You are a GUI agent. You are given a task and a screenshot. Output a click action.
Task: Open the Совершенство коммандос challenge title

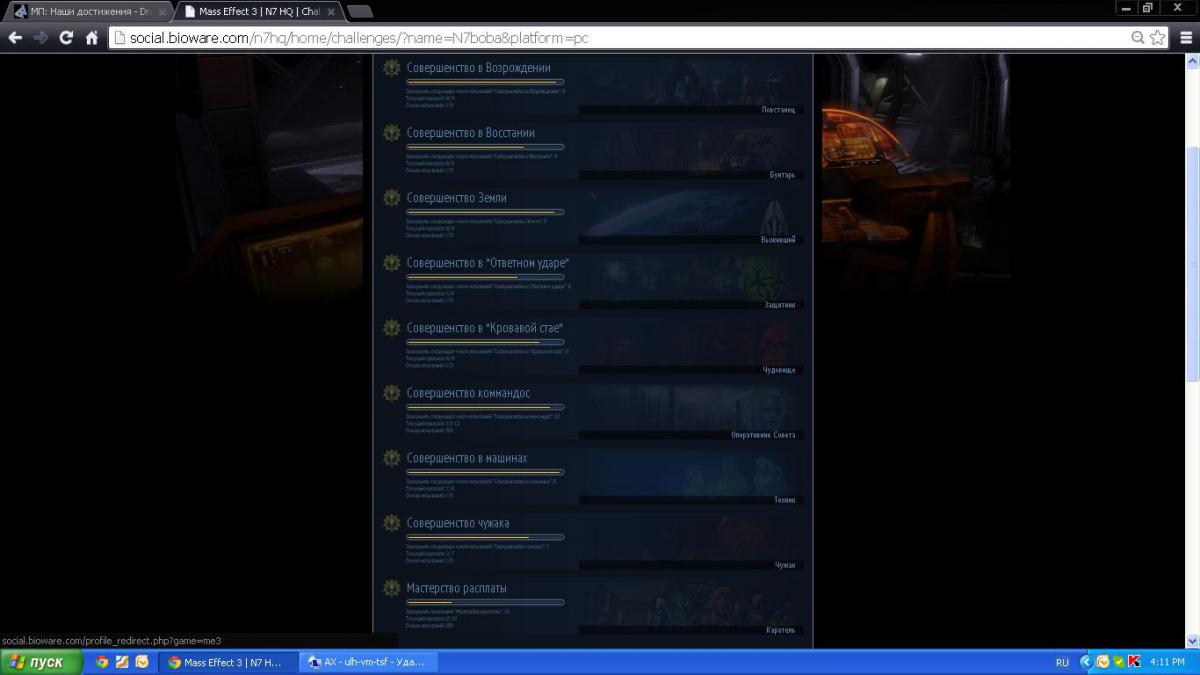point(468,393)
